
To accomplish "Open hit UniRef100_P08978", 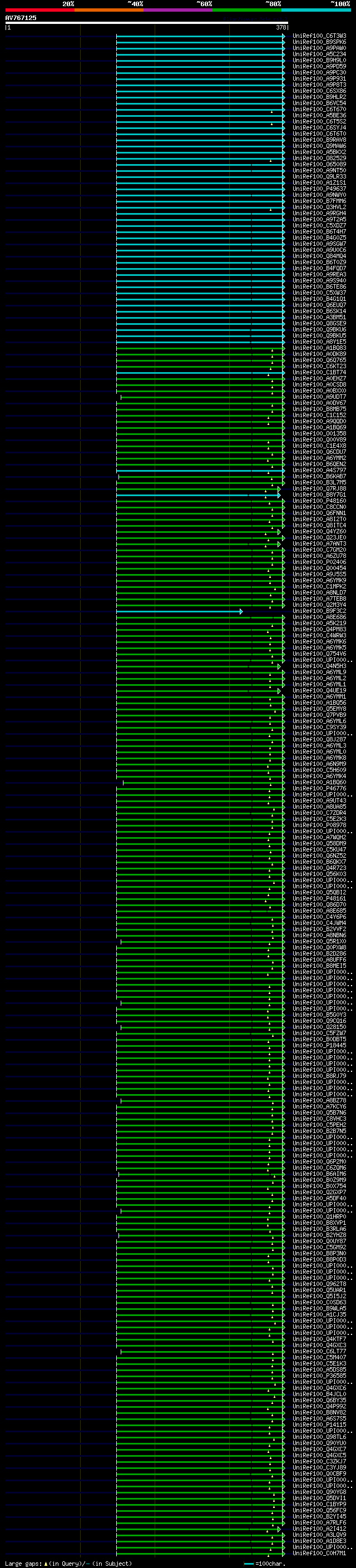I will 319,825.
